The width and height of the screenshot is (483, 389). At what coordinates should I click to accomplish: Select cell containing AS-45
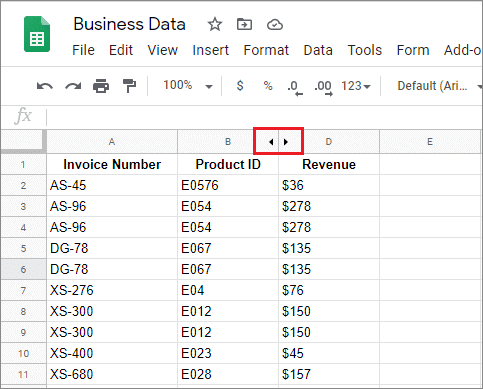pos(112,185)
